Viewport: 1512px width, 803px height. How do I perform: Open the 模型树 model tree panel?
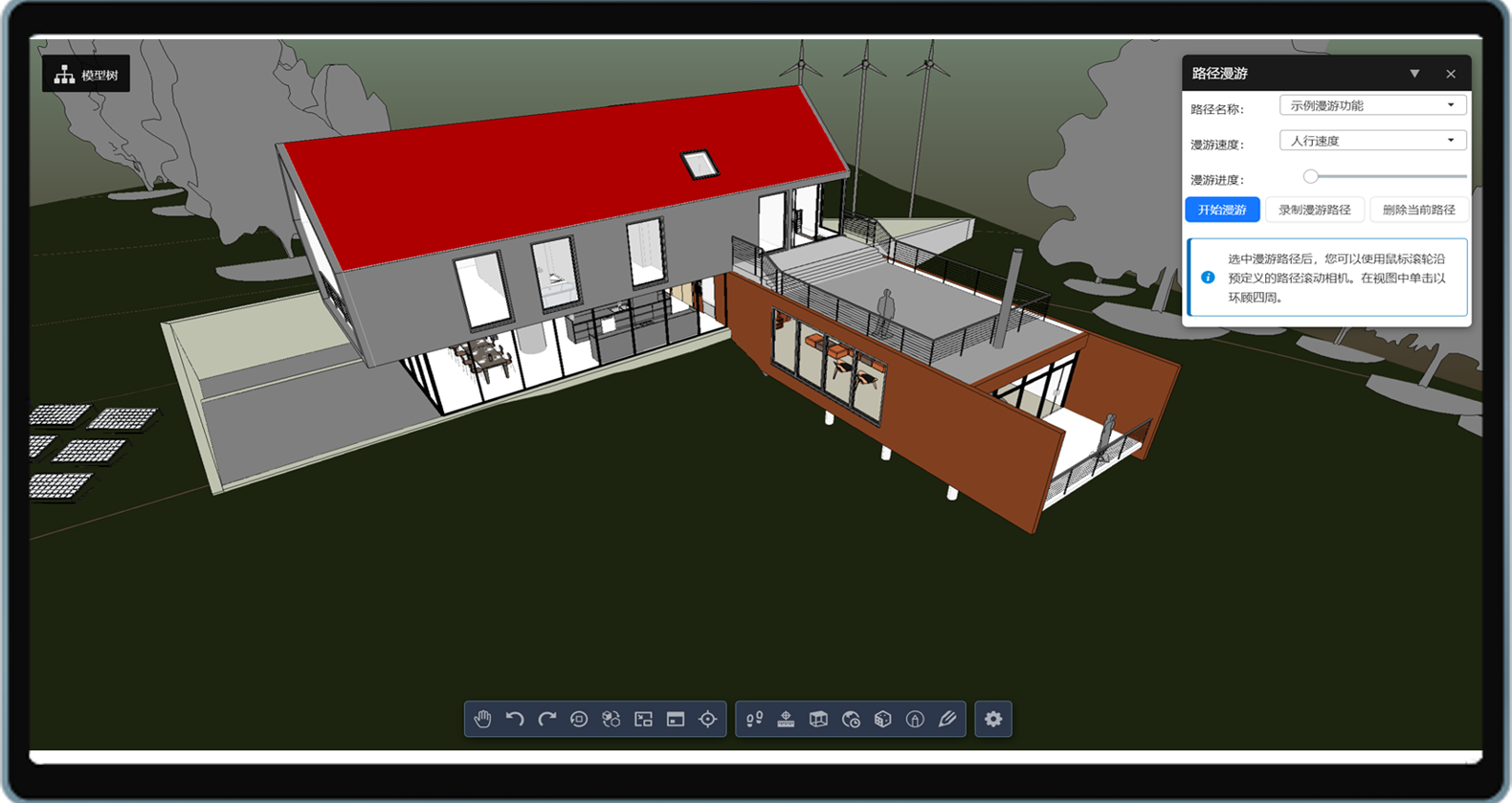coord(86,75)
